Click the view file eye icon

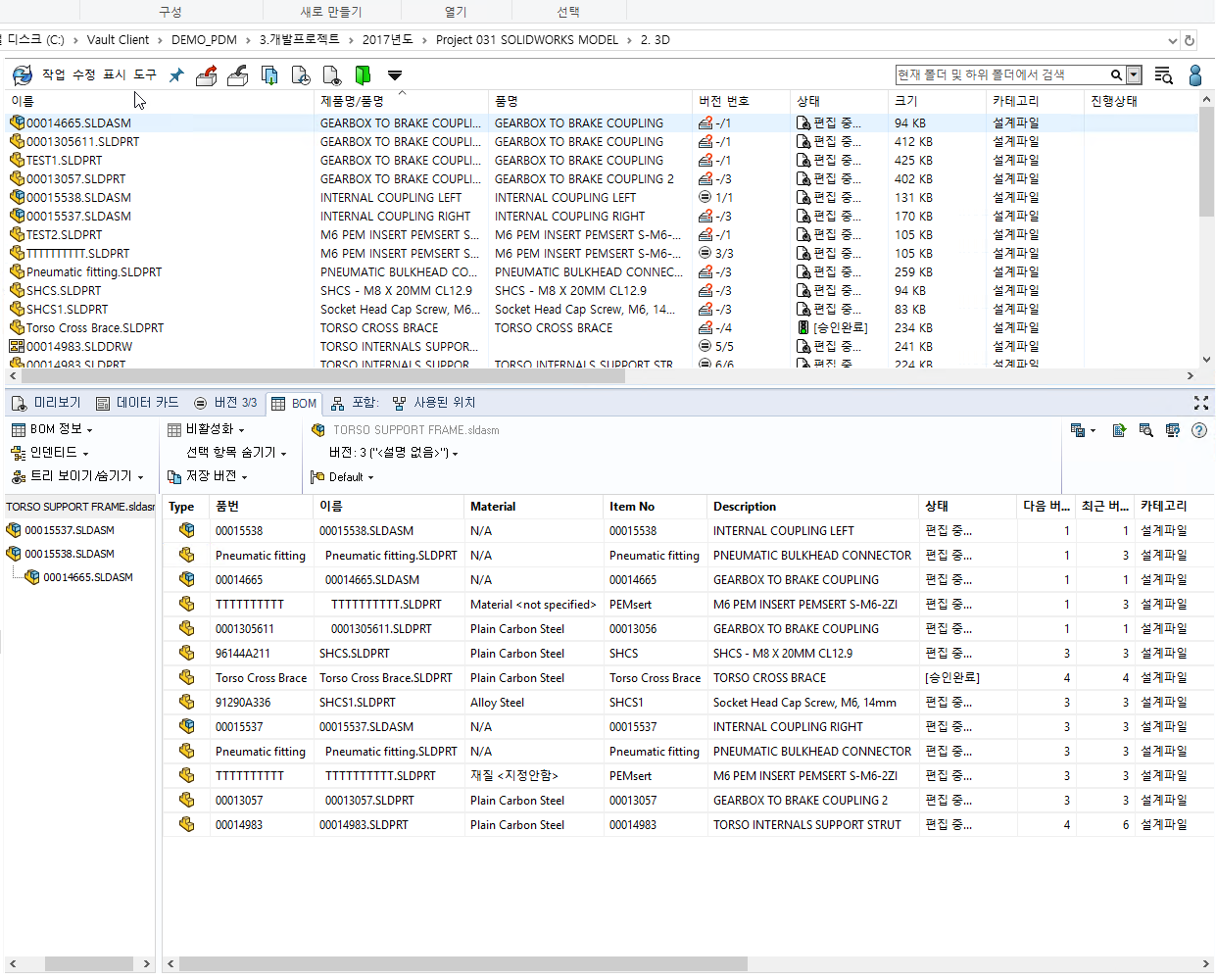332,75
